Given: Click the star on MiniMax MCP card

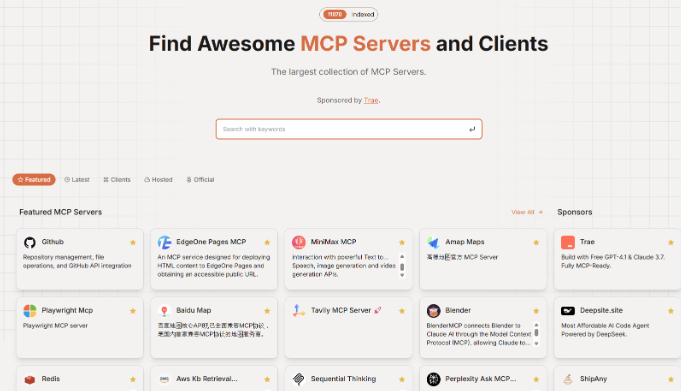Looking at the screenshot, I should point(402,242).
